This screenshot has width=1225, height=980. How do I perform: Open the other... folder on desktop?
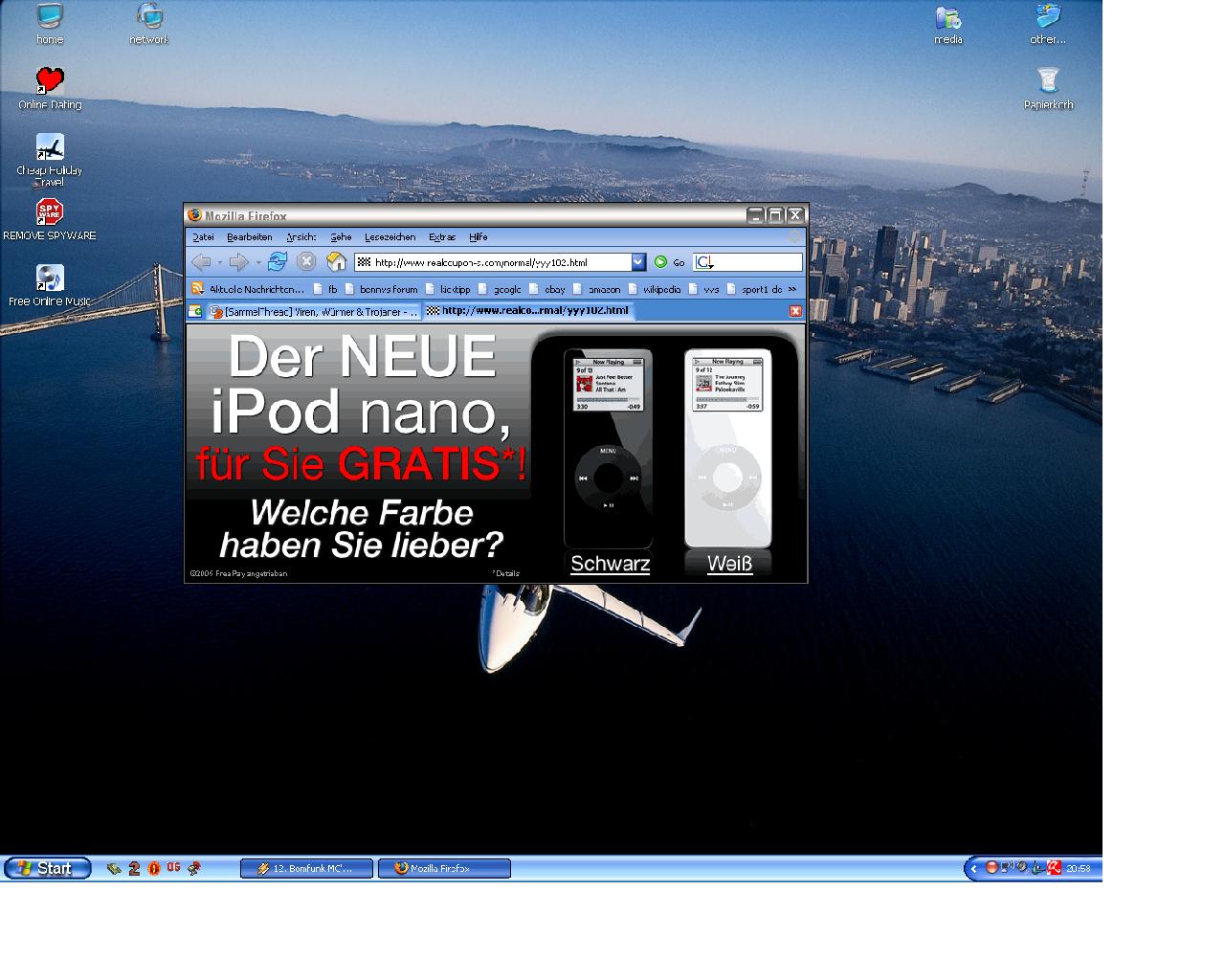[x=1048, y=24]
